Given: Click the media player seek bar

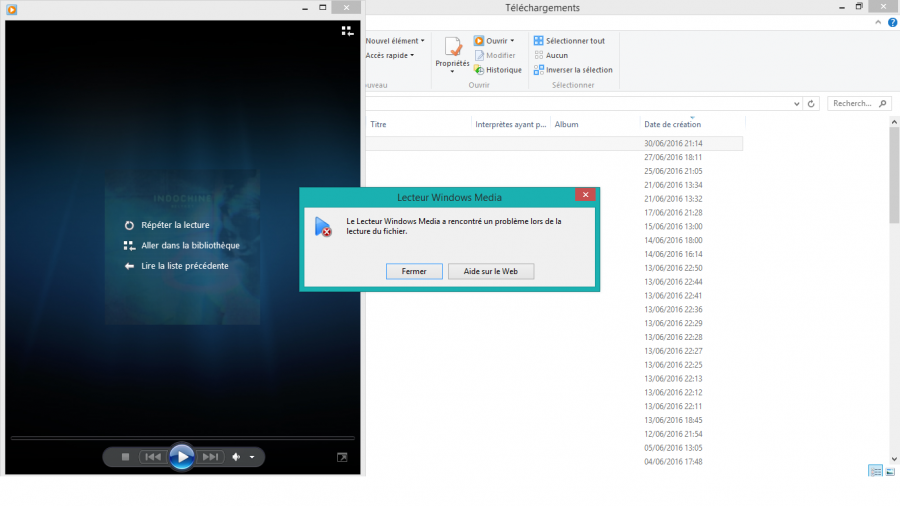Looking at the screenshot, I should point(183,438).
